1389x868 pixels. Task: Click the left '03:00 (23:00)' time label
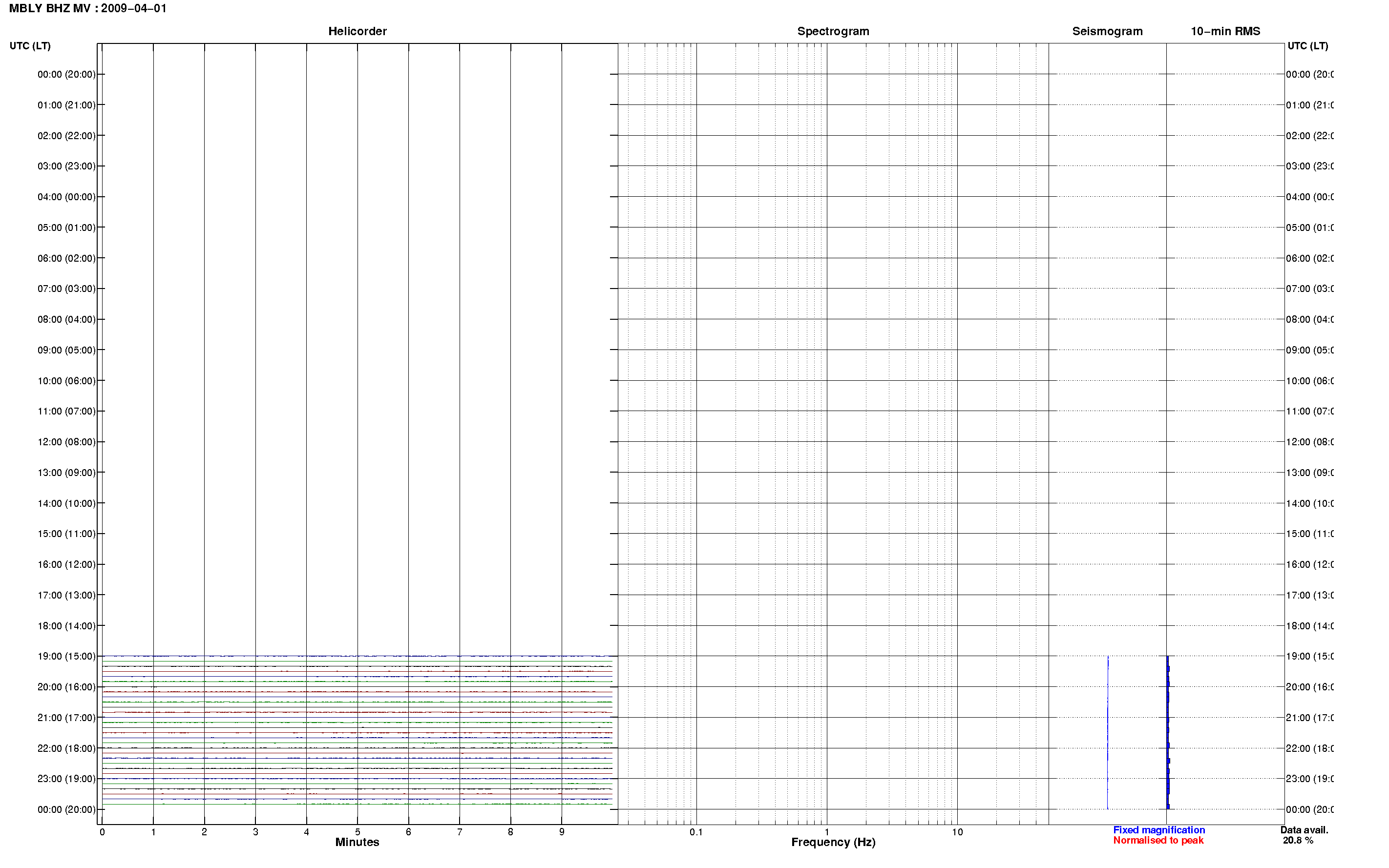(x=66, y=166)
